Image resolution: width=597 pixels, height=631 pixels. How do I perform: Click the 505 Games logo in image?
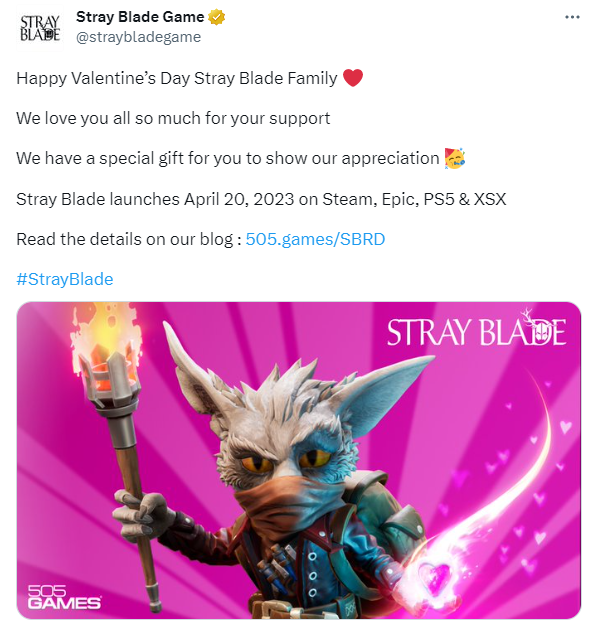64,597
